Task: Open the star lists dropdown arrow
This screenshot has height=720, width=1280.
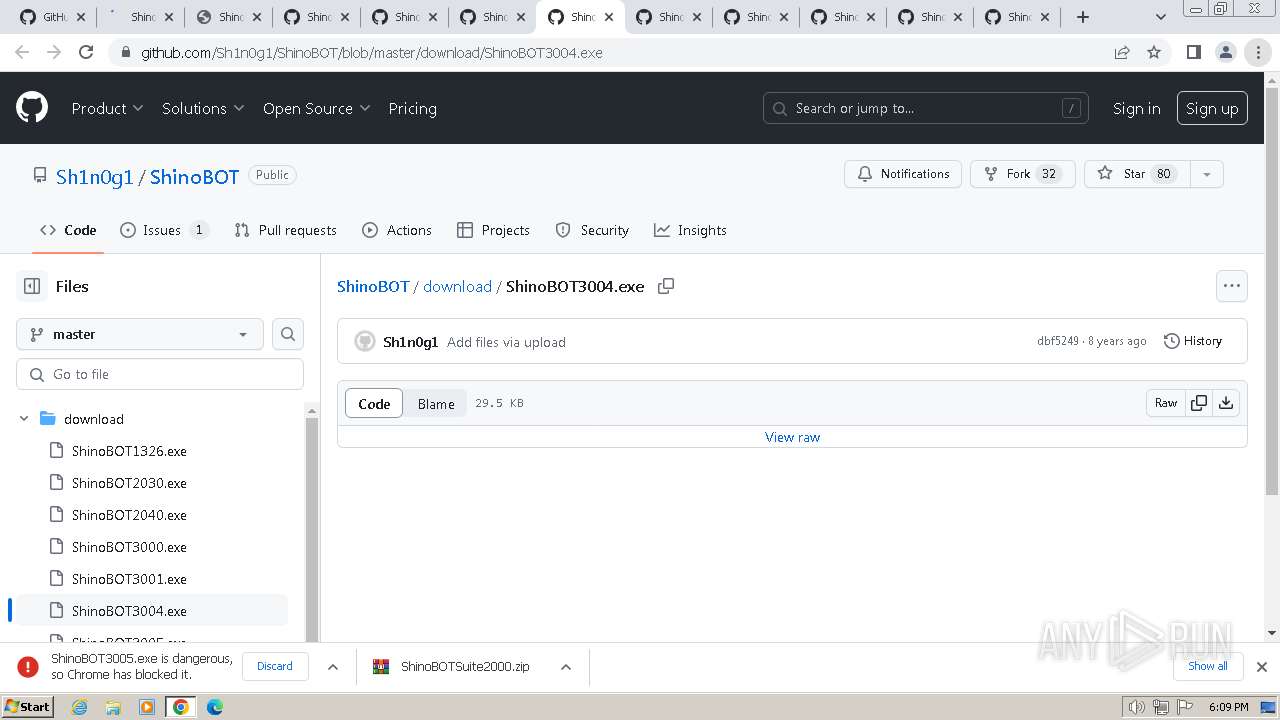Action: (1207, 174)
